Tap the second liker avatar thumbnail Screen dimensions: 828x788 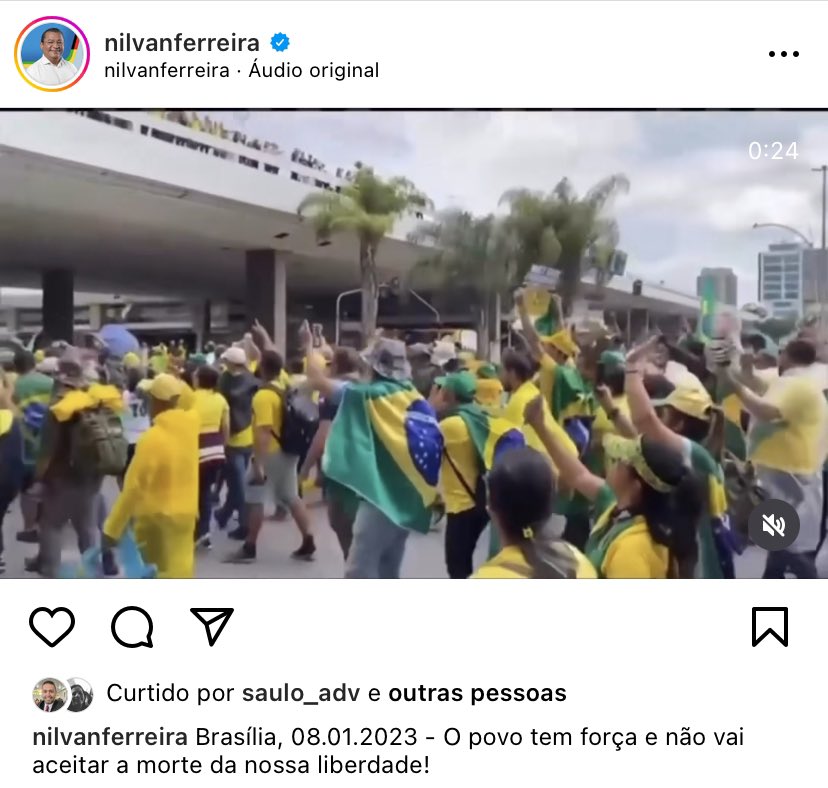[x=81, y=695]
